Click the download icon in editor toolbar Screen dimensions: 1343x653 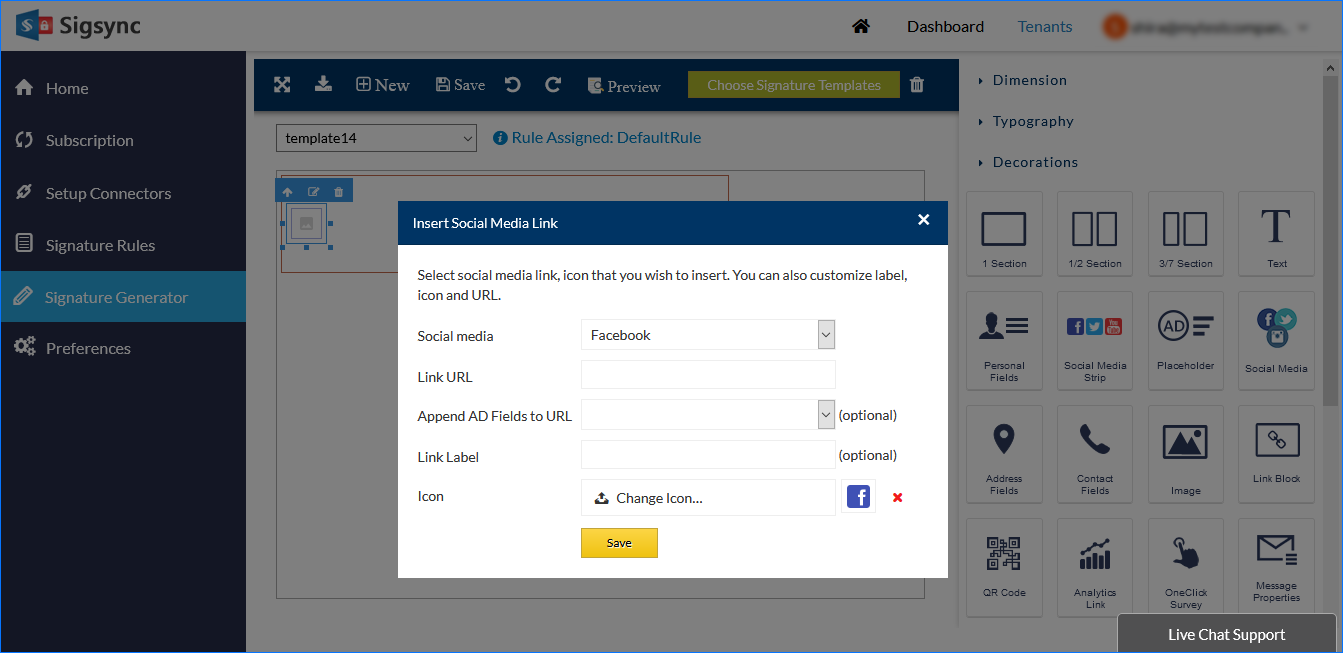click(x=323, y=84)
